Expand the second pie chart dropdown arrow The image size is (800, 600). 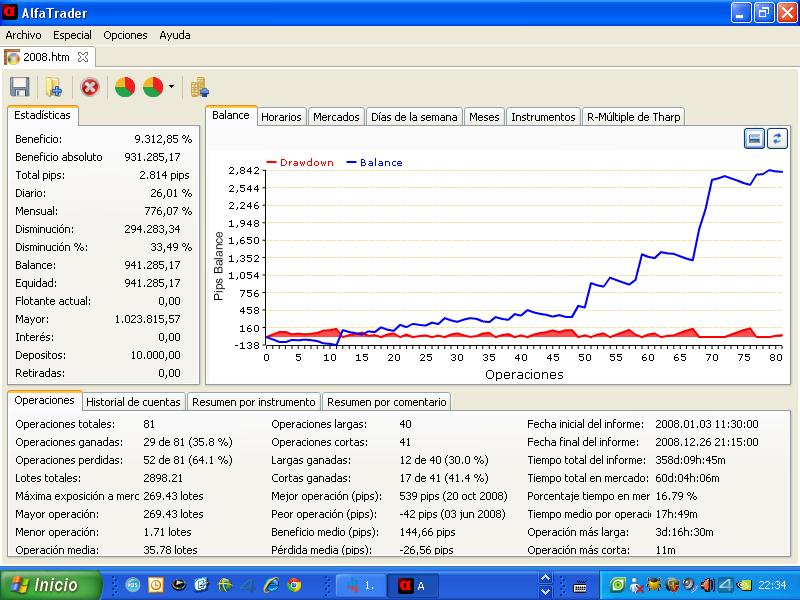pos(171,87)
